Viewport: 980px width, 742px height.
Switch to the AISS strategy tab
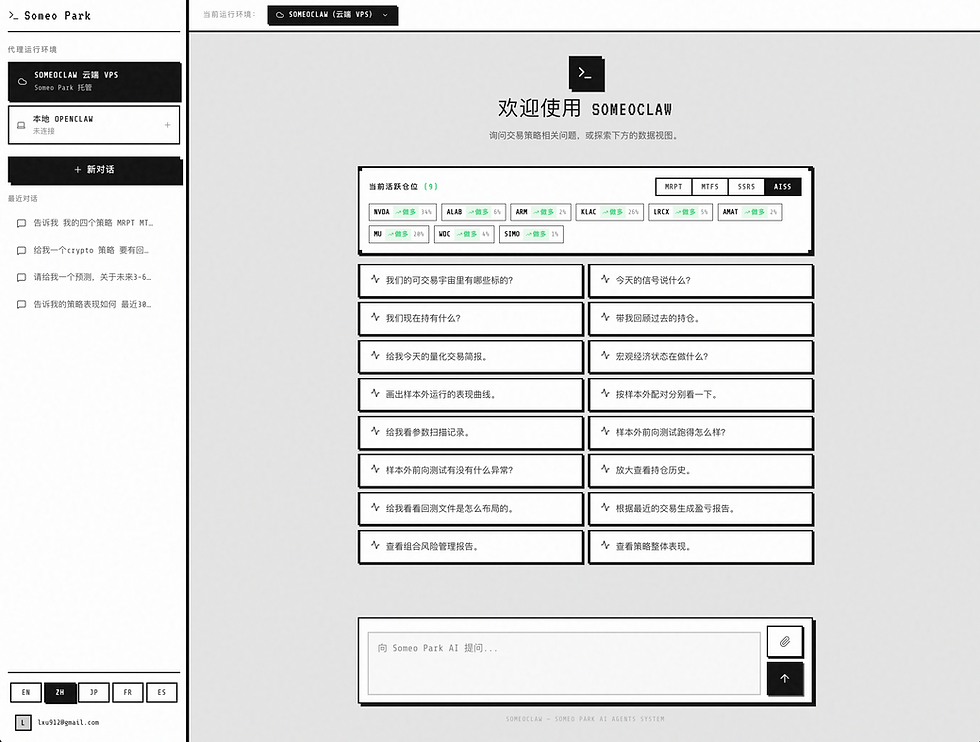782,187
